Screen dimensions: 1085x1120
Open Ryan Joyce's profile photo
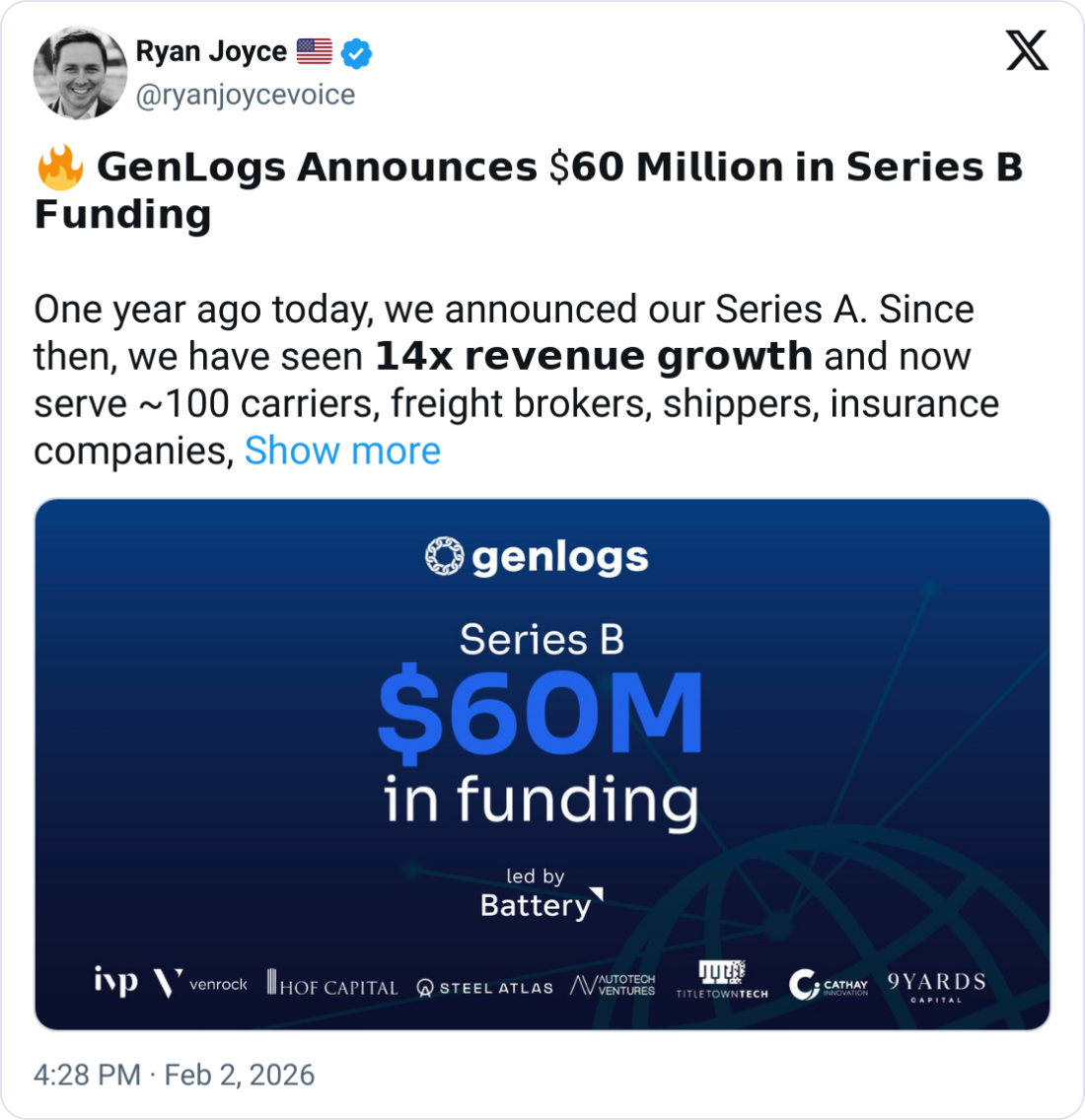(x=80, y=73)
